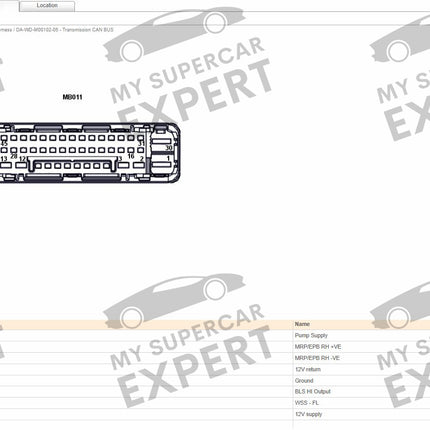Switch to the Location tab
The width and height of the screenshot is (430, 430).
click(x=47, y=6)
